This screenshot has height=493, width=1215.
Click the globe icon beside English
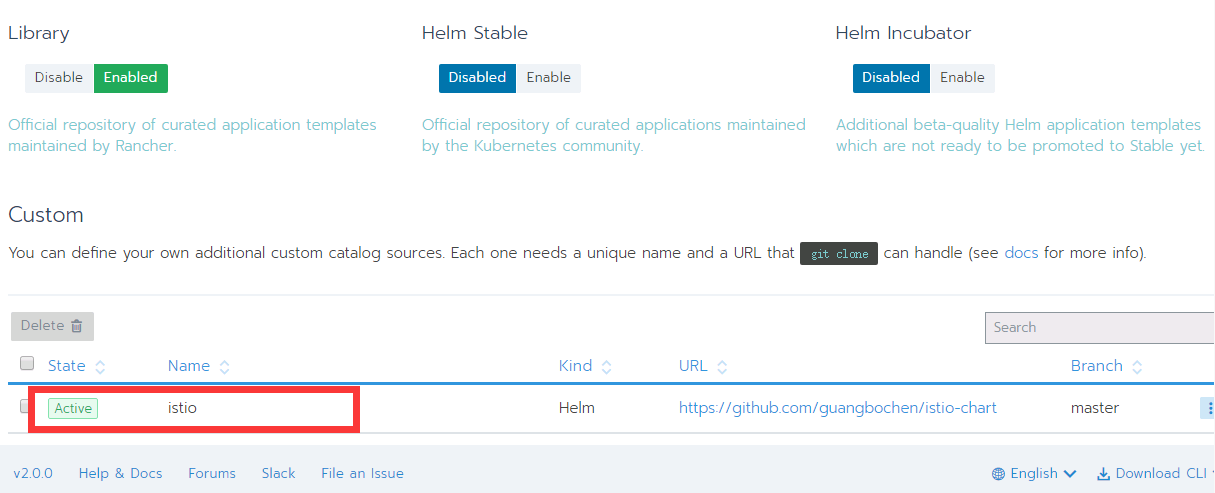(x=998, y=474)
